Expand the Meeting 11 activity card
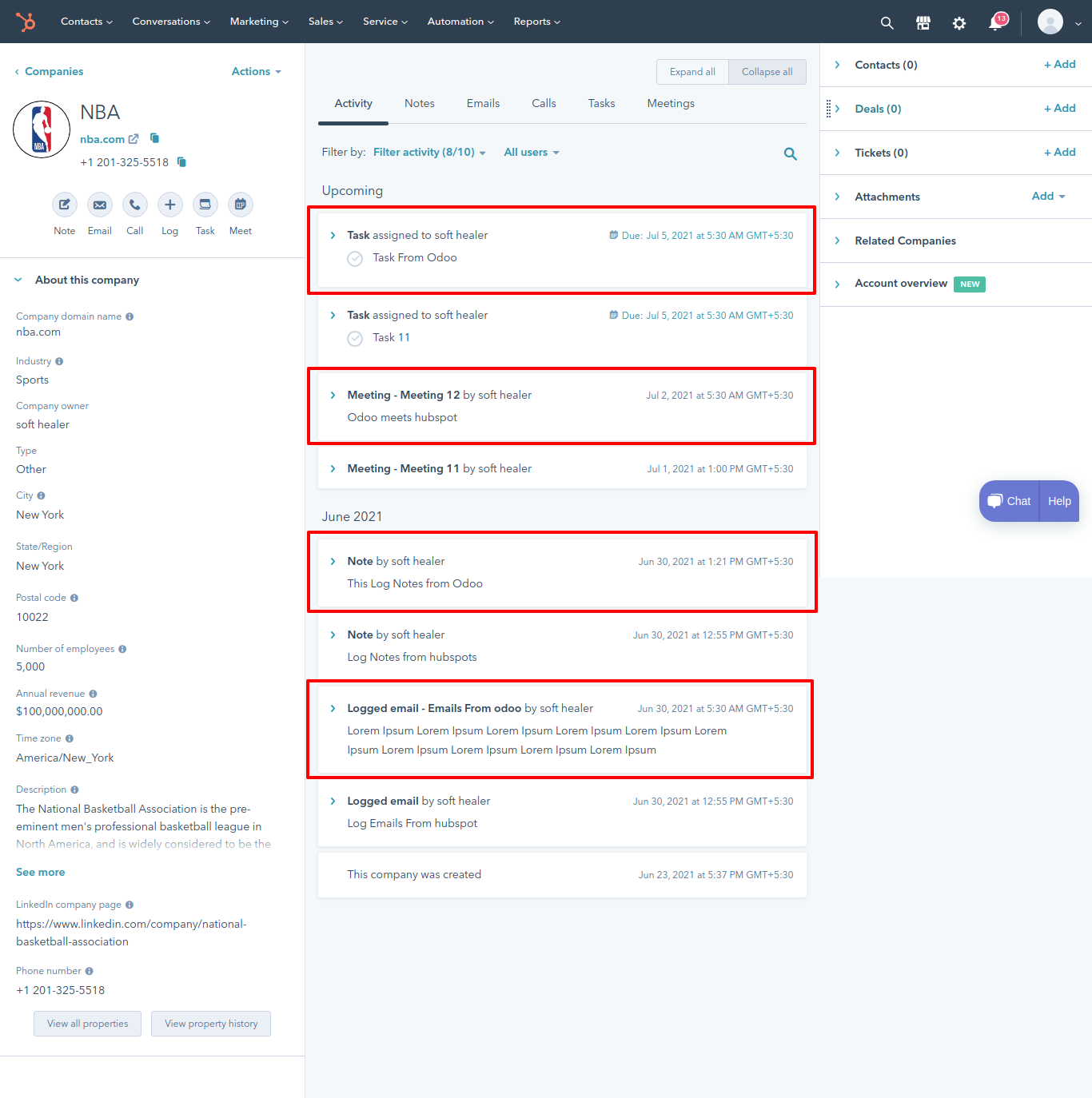The height and width of the screenshot is (1098, 1092). [x=333, y=469]
